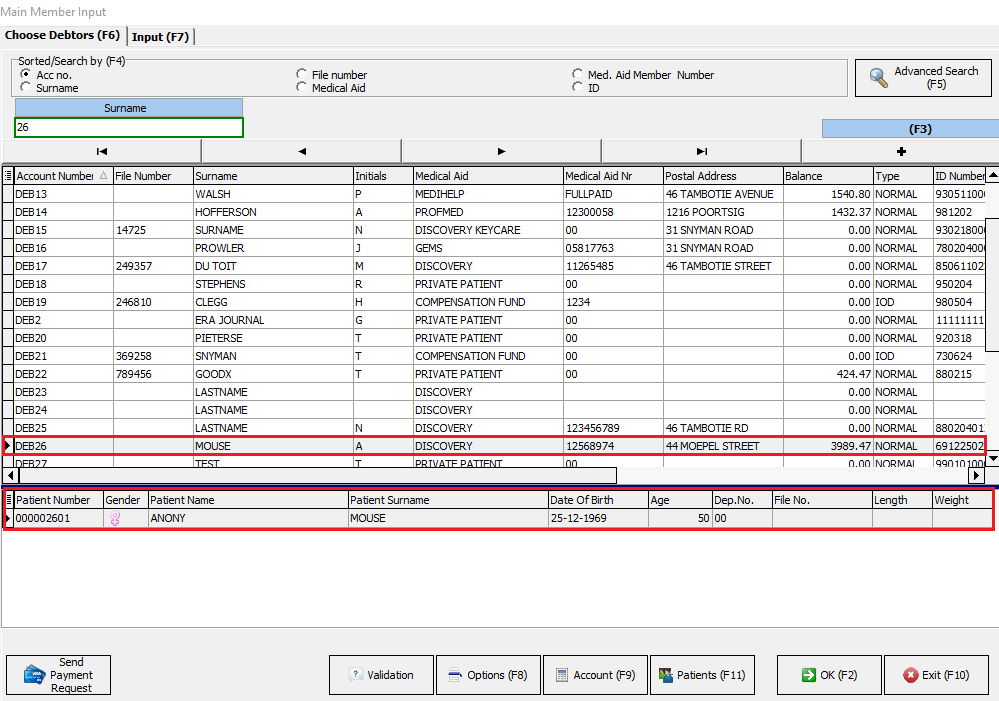This screenshot has width=999, height=701.
Task: Jump to first record navigation arrow
Action: (x=101, y=151)
